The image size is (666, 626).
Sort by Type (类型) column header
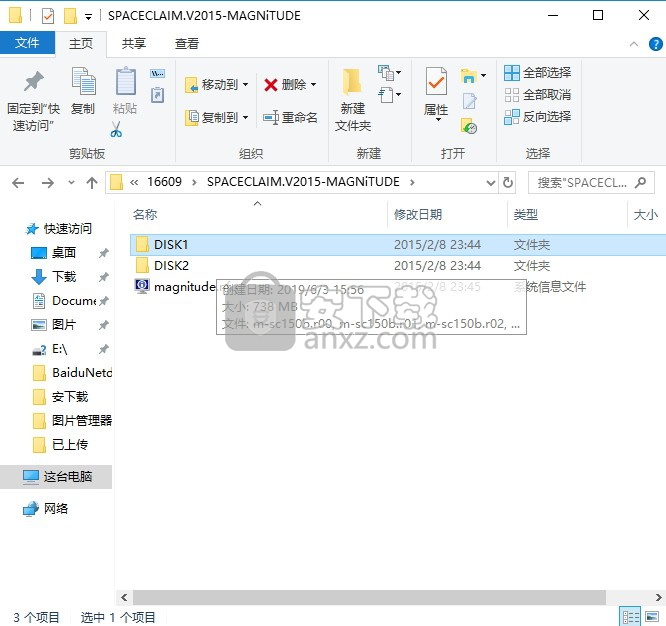point(526,215)
